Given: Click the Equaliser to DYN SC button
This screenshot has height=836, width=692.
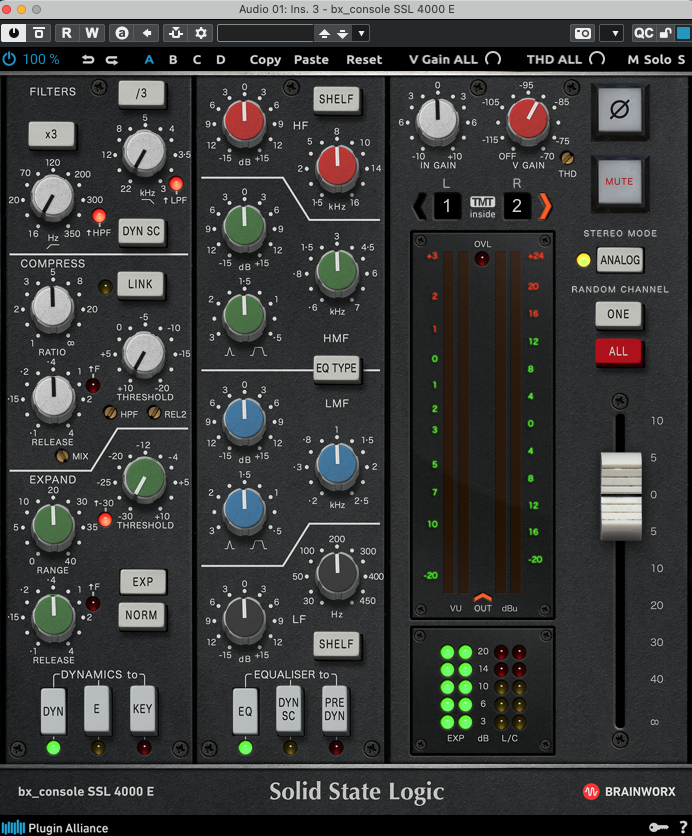Looking at the screenshot, I should [288, 709].
